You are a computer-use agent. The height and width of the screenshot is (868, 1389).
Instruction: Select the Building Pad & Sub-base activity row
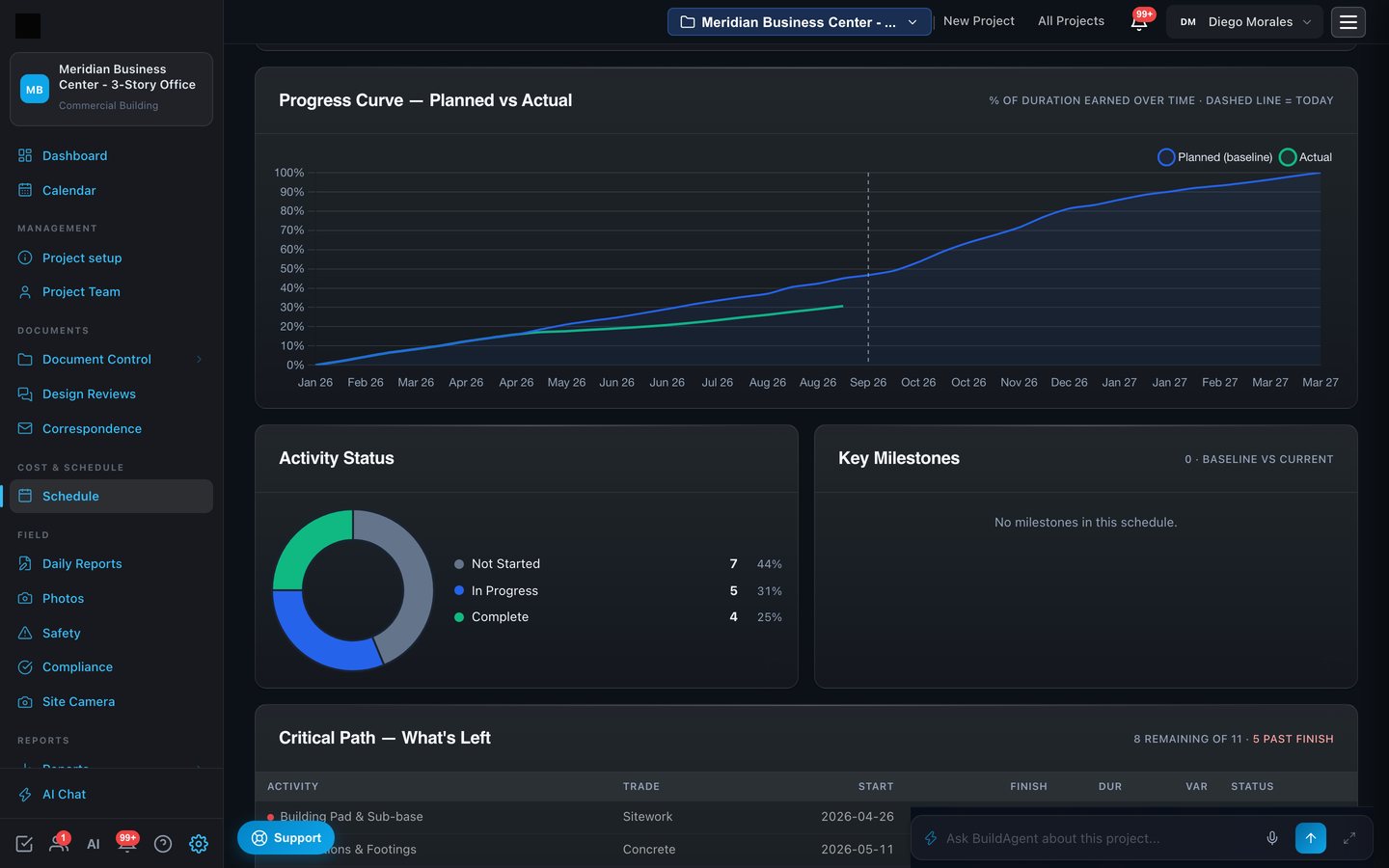pyautogui.click(x=583, y=817)
